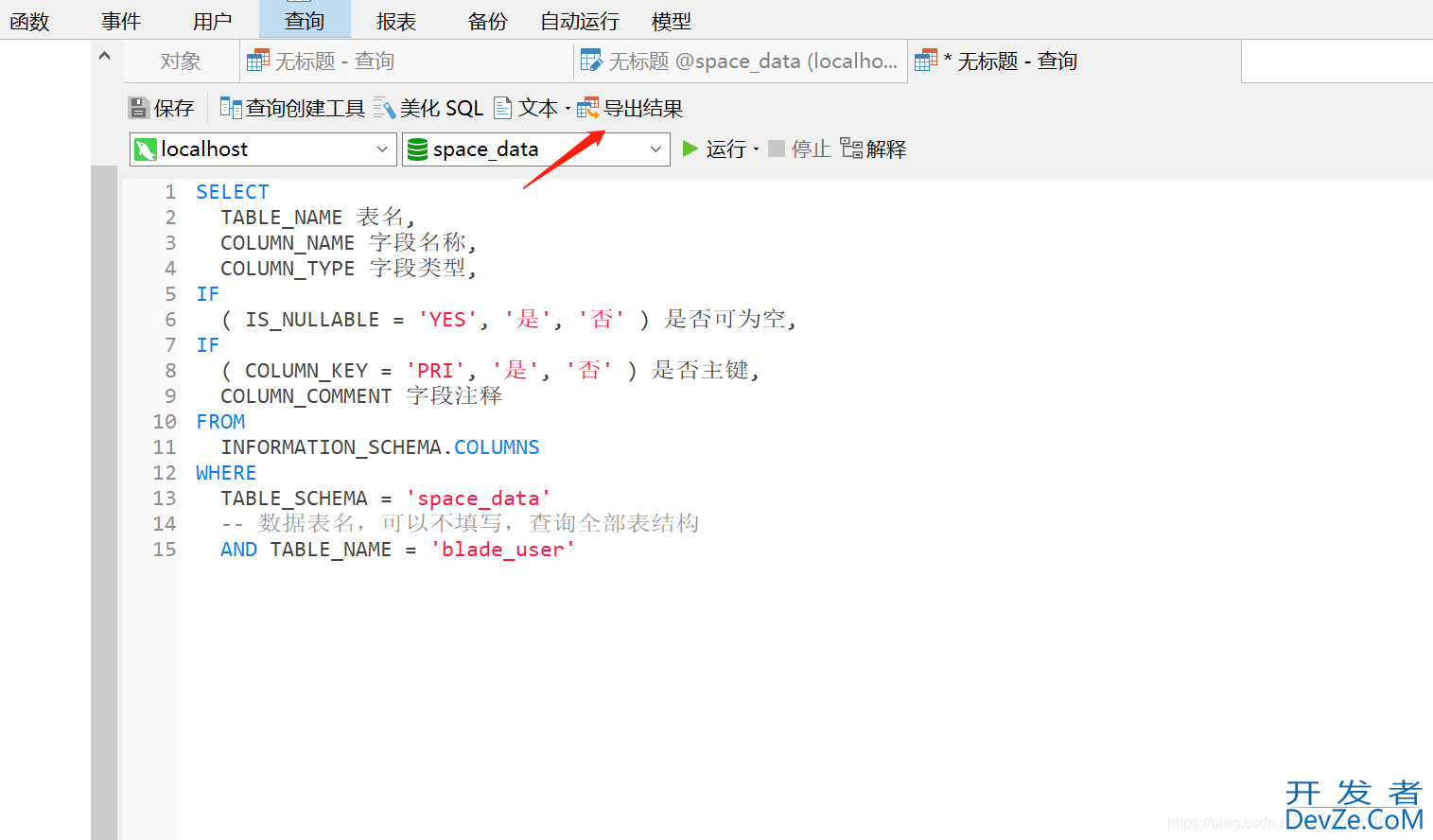Click COLUMN_TYPE on line 4

point(288,268)
